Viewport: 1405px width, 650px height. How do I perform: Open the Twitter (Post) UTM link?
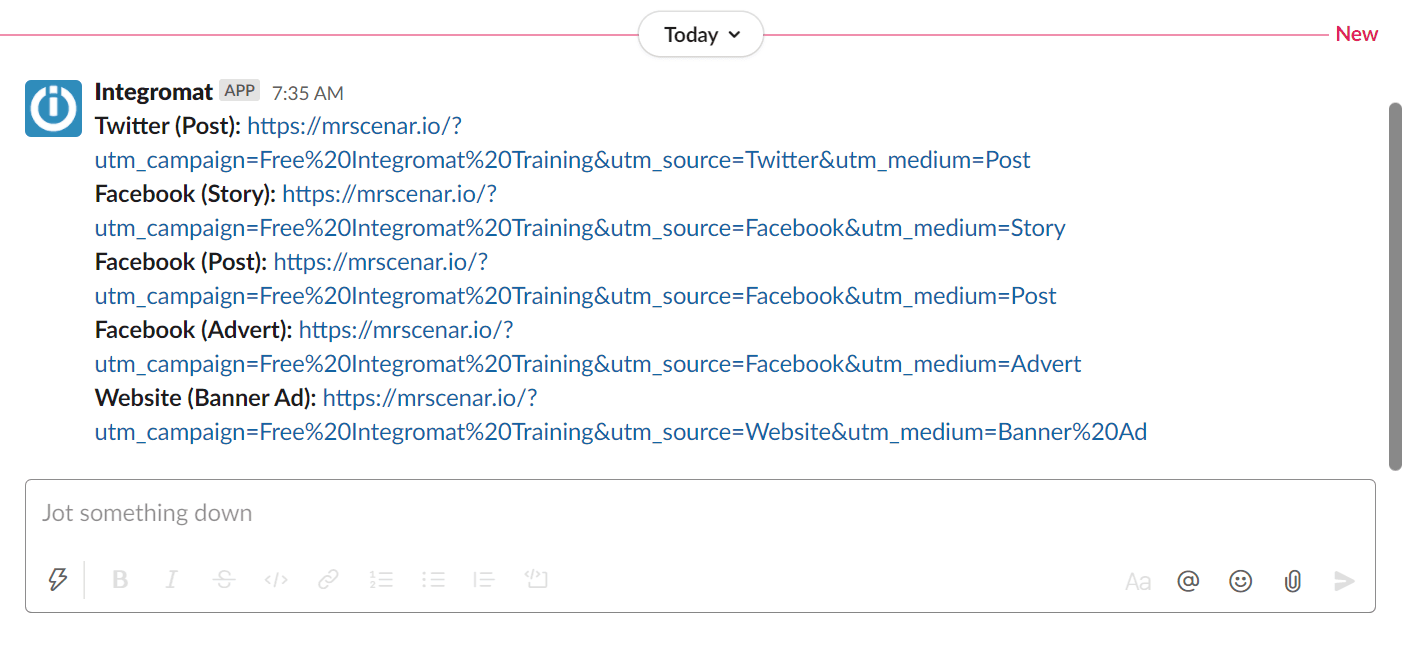point(562,160)
